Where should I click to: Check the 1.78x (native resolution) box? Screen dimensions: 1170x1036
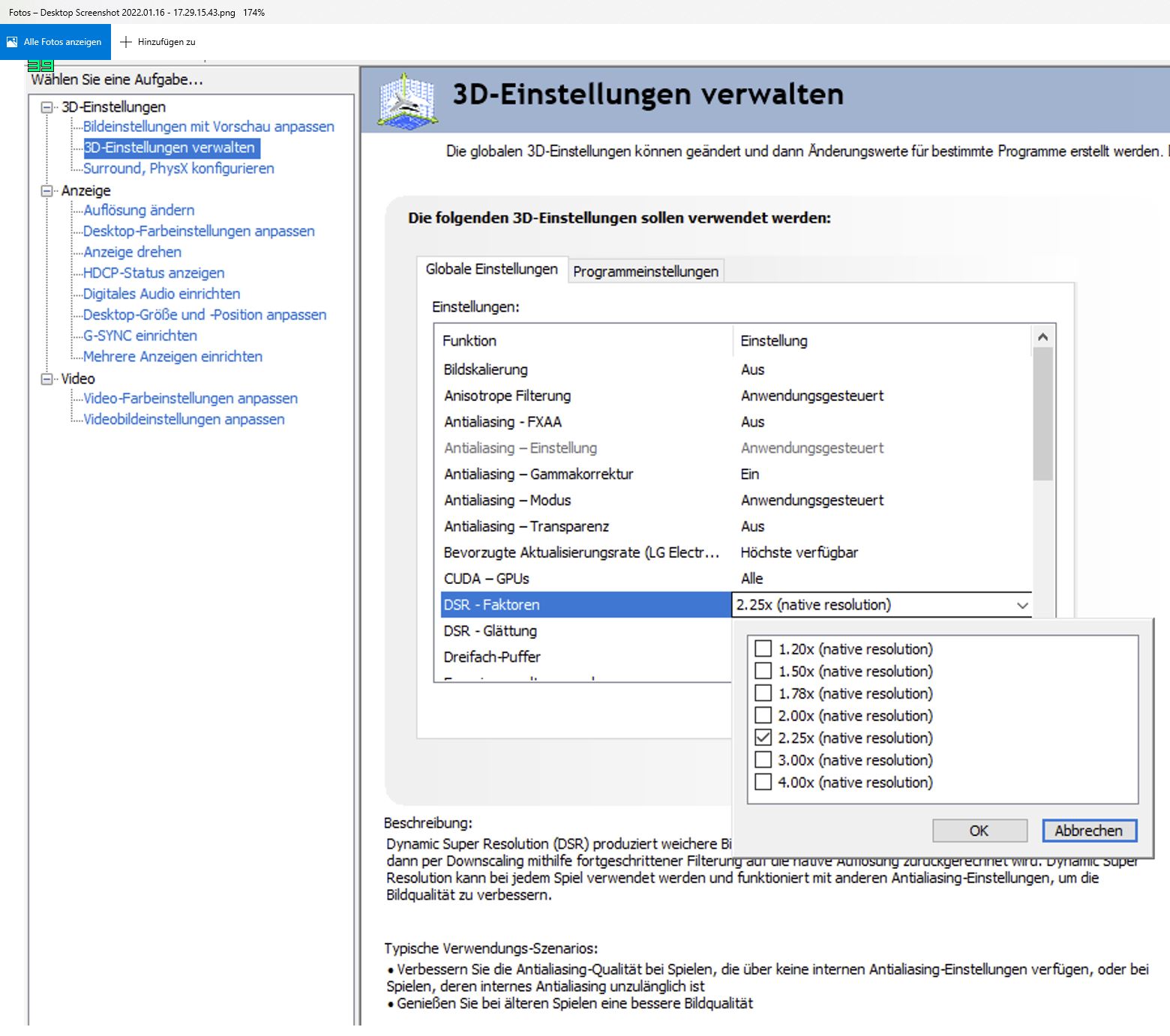(x=763, y=693)
